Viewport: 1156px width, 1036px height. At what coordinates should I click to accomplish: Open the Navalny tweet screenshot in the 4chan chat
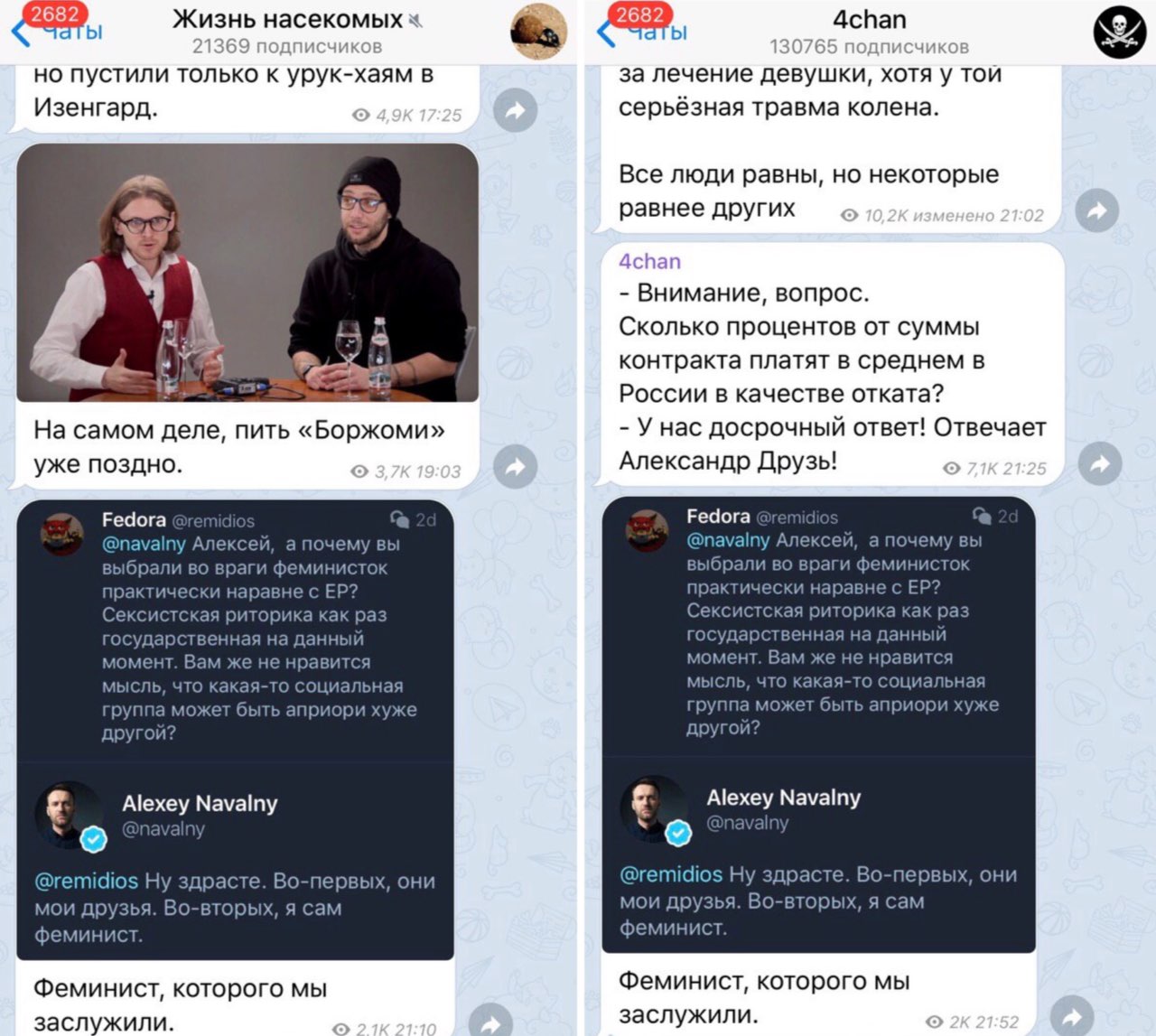[x=818, y=724]
